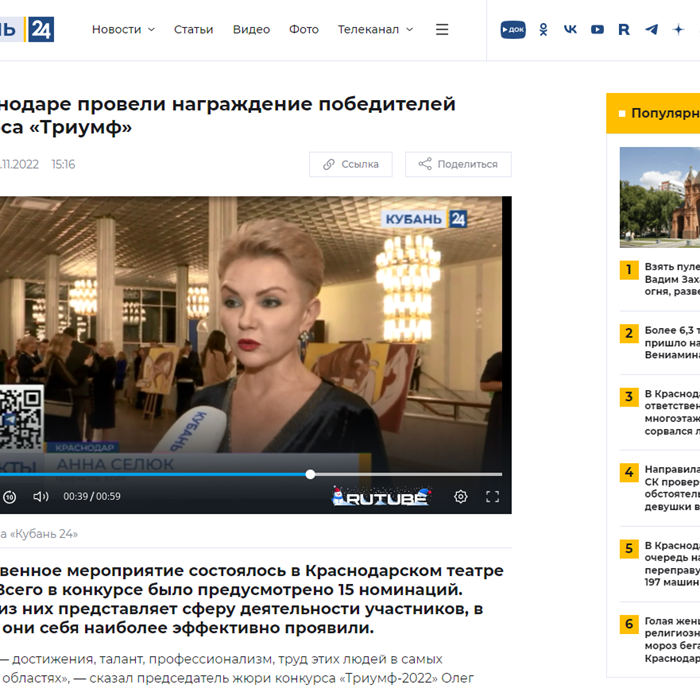
Task: Open the Rutube channel R icon
Action: [624, 29]
